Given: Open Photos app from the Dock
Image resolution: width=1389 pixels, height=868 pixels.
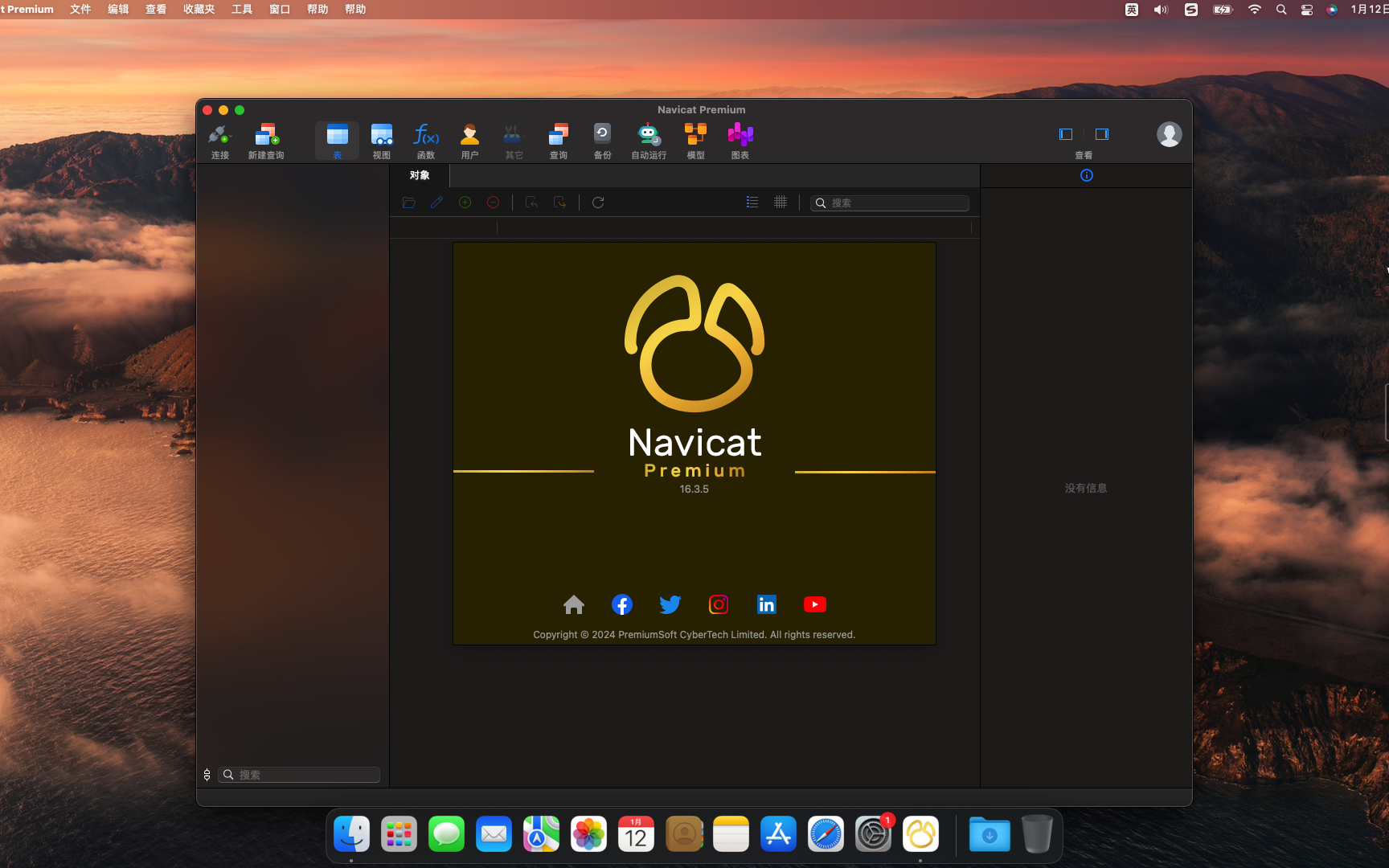Looking at the screenshot, I should 588,834.
